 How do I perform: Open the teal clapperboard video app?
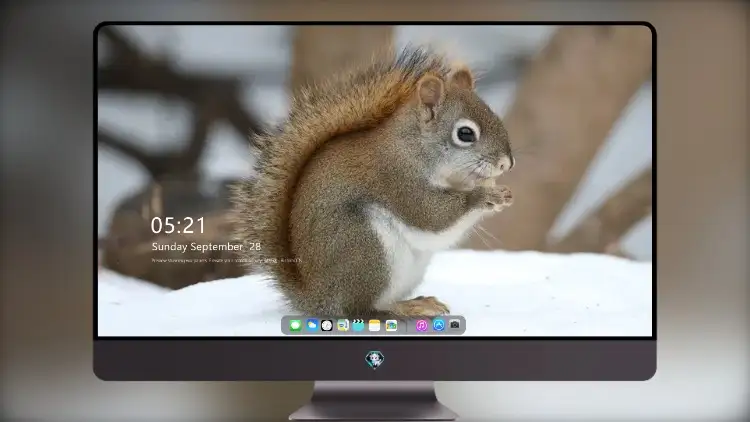[x=358, y=325]
